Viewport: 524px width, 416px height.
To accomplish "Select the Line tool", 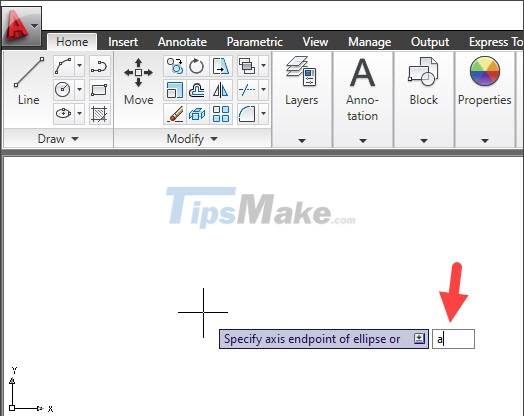I will tap(28, 81).
